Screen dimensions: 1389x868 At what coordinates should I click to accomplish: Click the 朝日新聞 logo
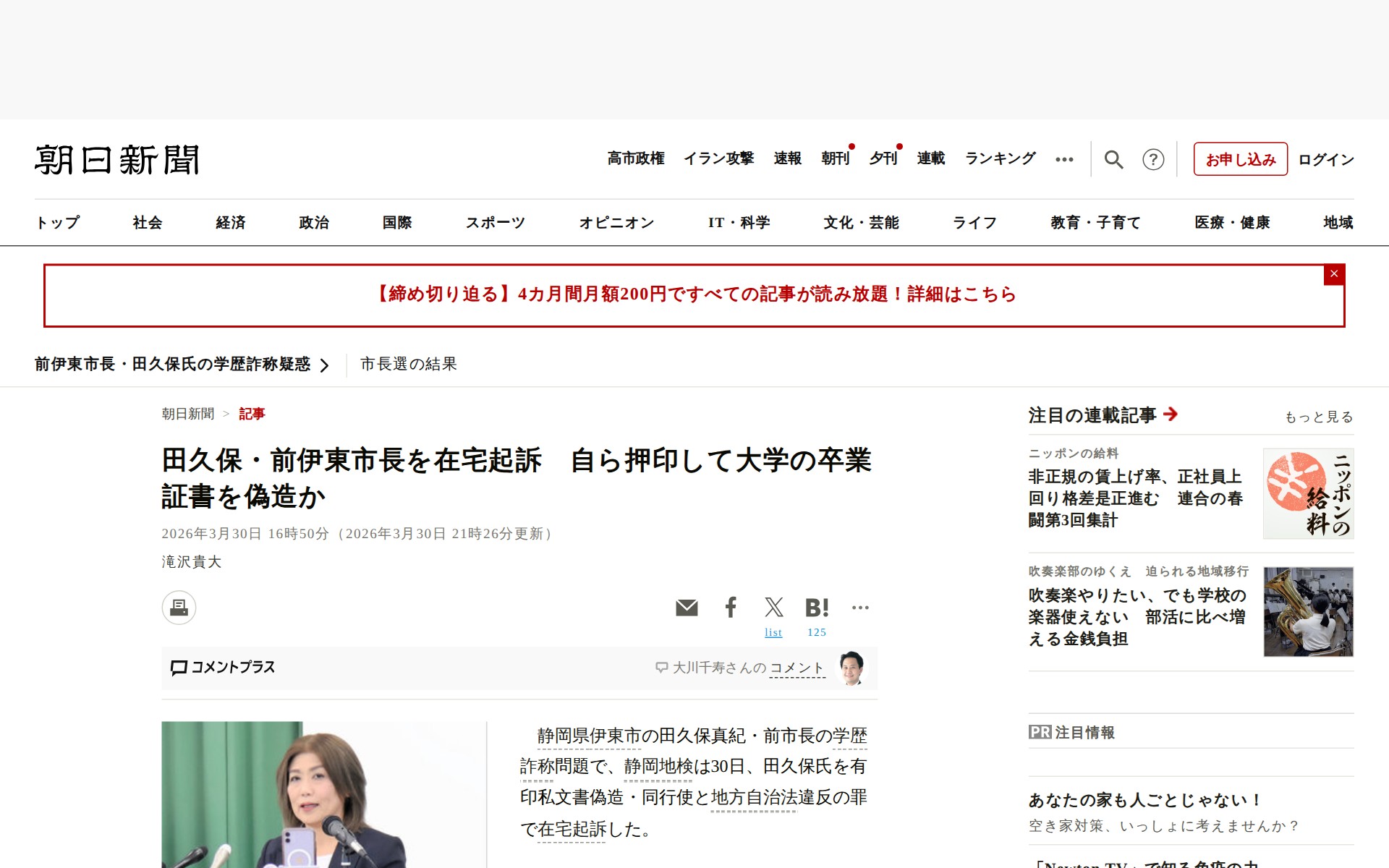pos(117,160)
